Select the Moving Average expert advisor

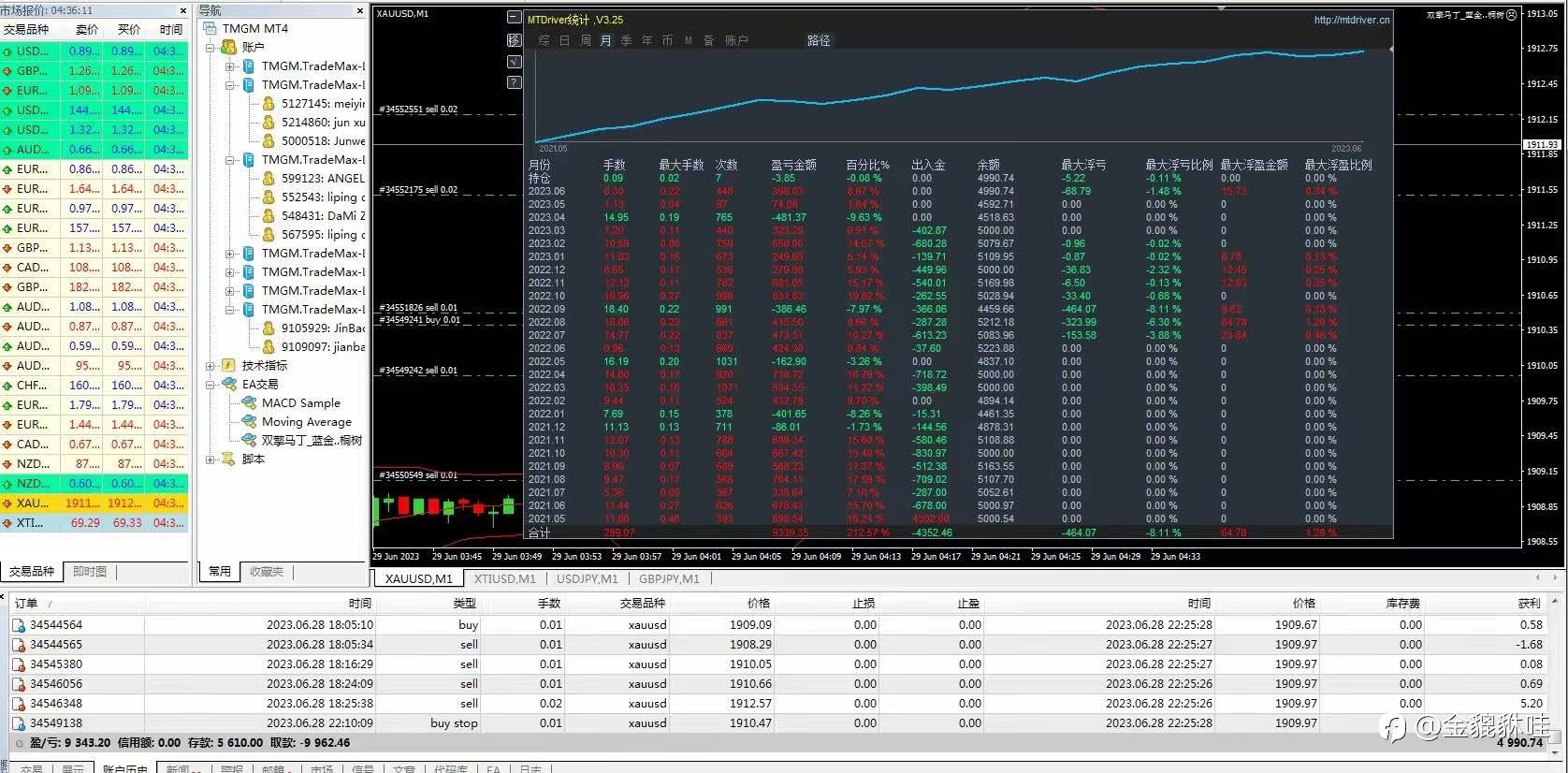point(307,421)
